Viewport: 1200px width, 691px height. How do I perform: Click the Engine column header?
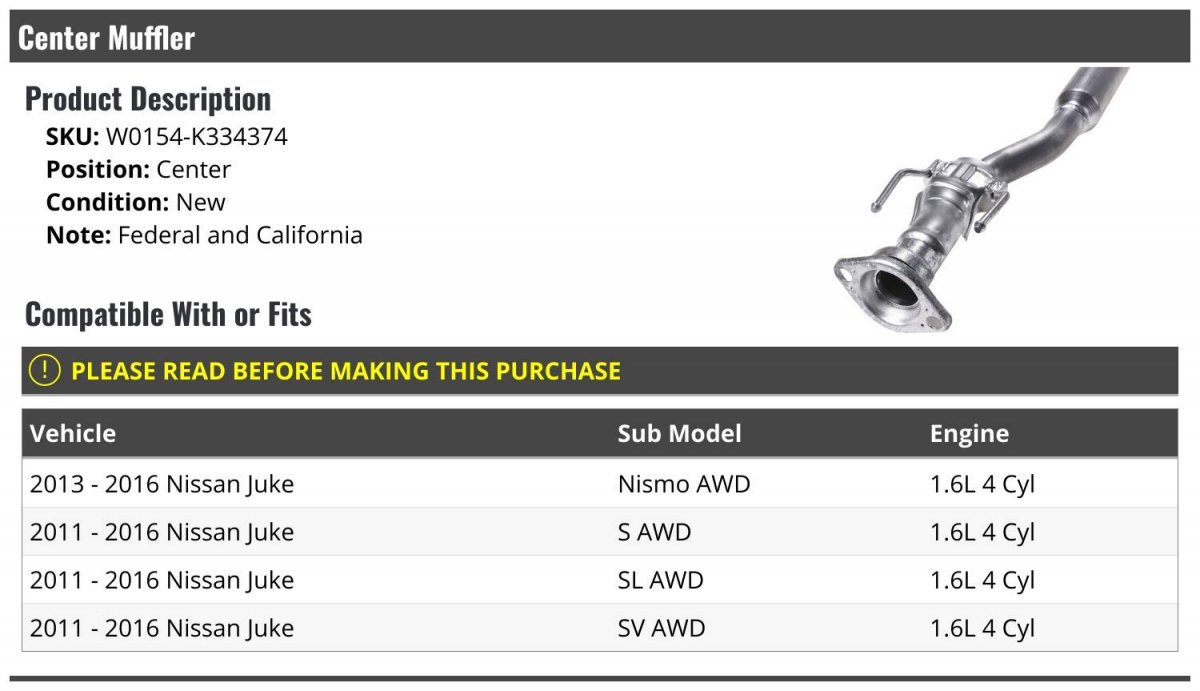[969, 433]
